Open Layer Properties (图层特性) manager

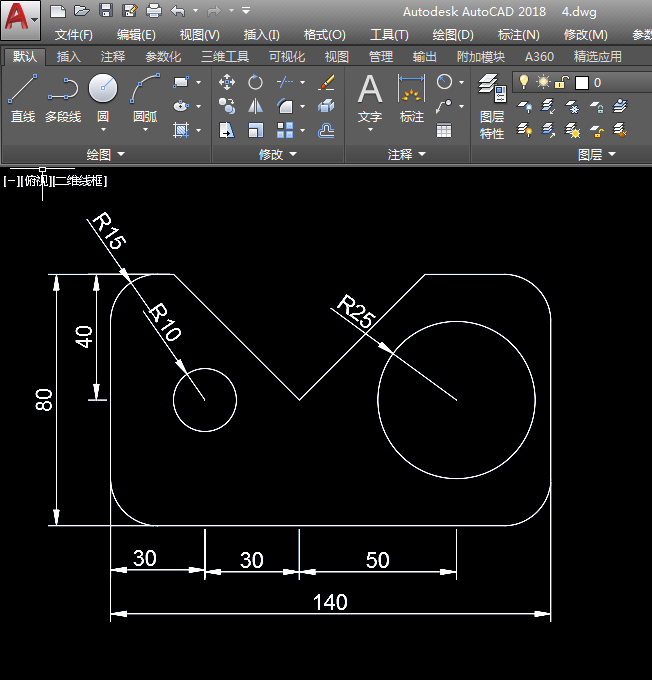(x=491, y=105)
